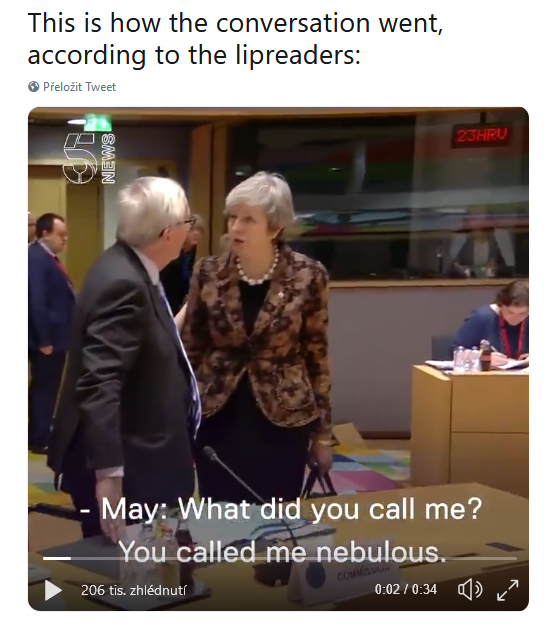Viewport: 555px width, 625px height.
Task: Click the globe icon beside Přeložit Tweet
Action: point(33,86)
